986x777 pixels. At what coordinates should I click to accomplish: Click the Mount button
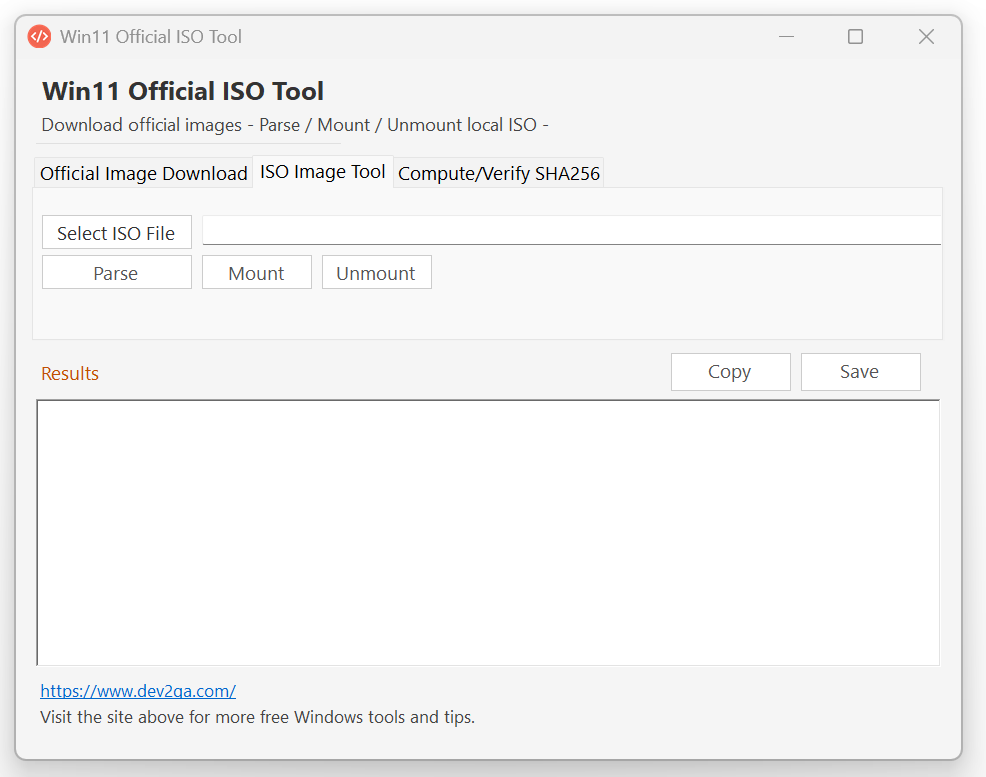pos(257,273)
